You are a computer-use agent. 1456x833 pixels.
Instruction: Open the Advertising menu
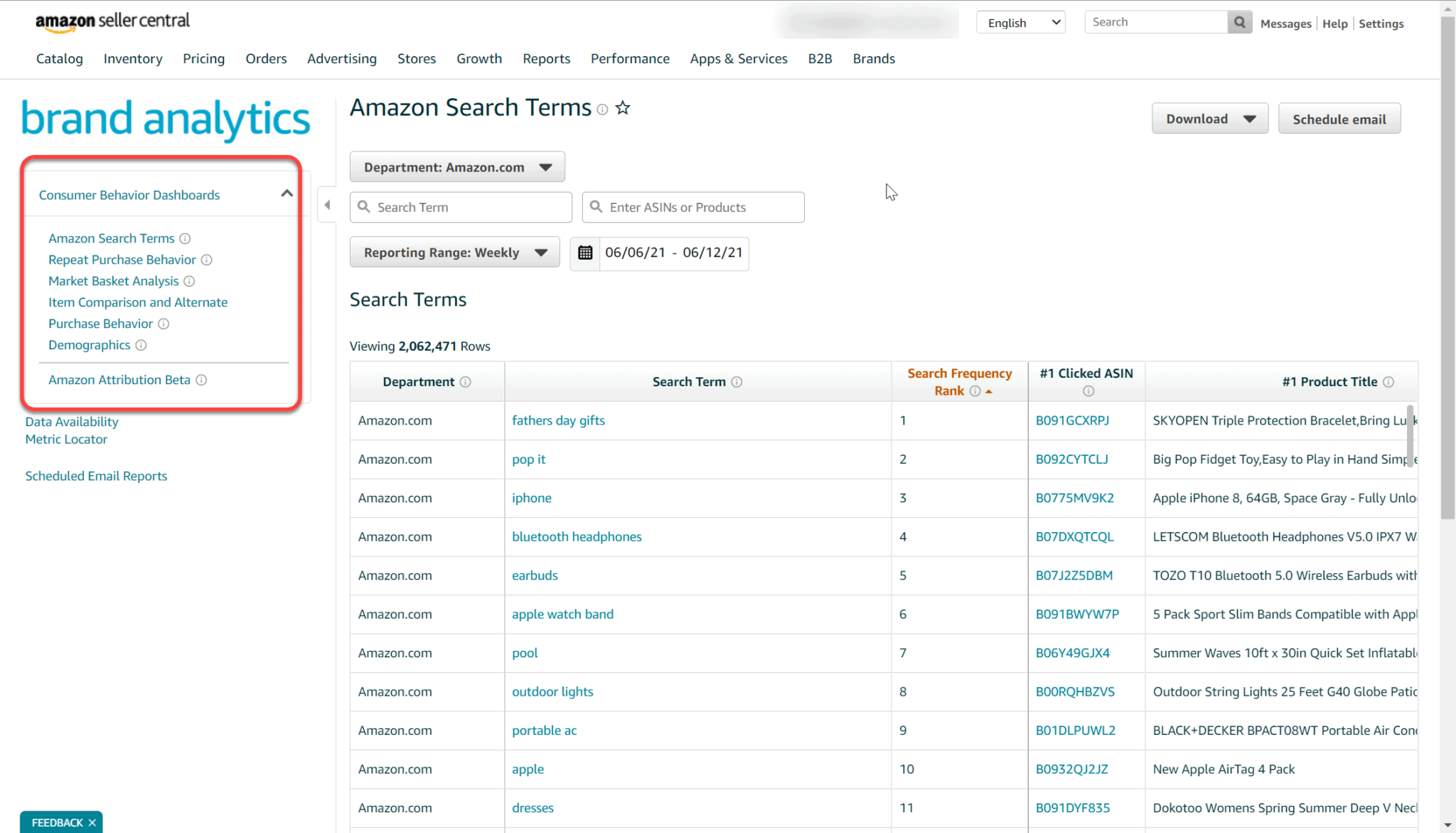342,58
